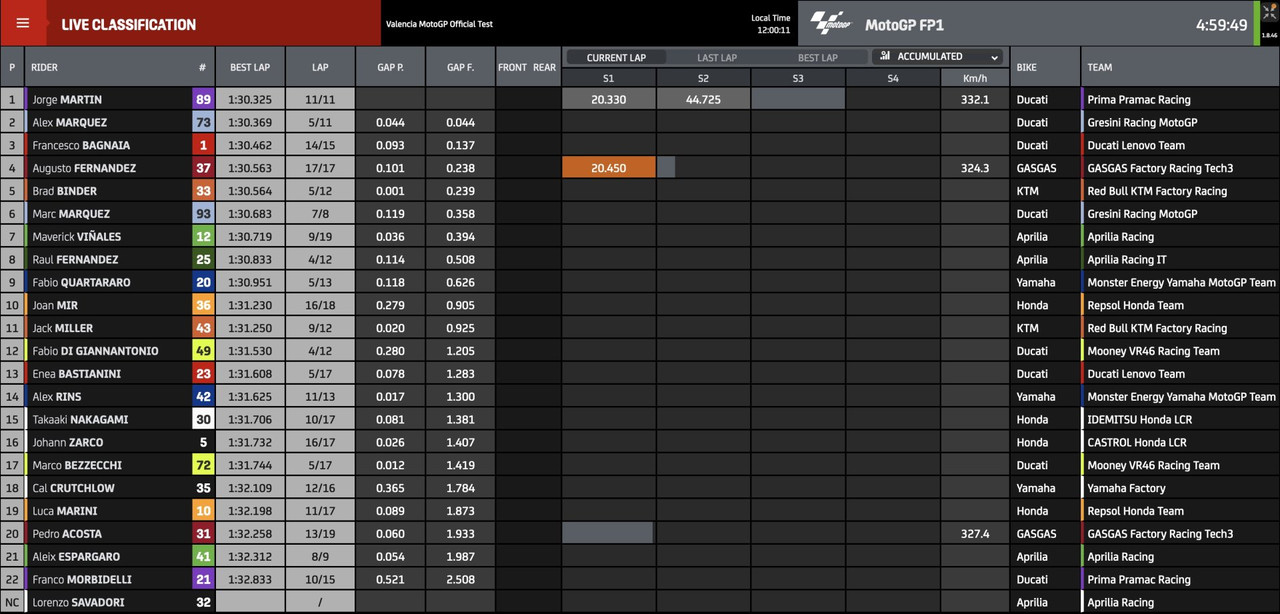The height and width of the screenshot is (614, 1280).
Task: Click Morbidelli's gap value 2.508
Action: click(460, 580)
